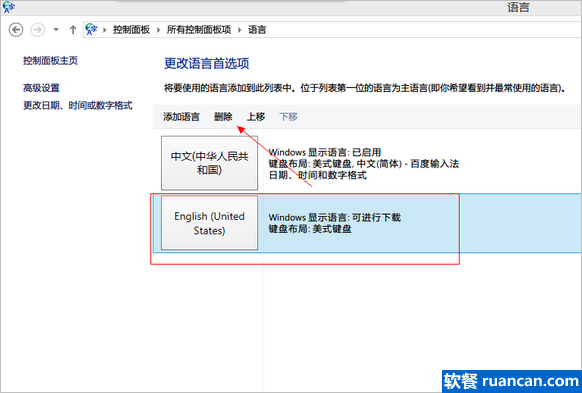
Task: Click 删除 to remove selected language
Action: (x=223, y=117)
